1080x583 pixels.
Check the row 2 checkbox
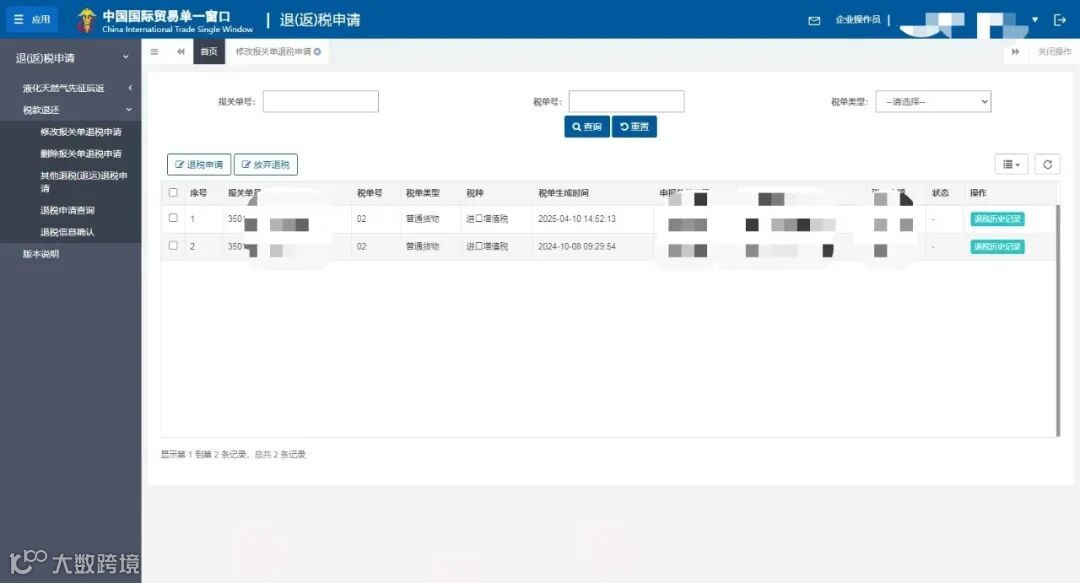(173, 245)
